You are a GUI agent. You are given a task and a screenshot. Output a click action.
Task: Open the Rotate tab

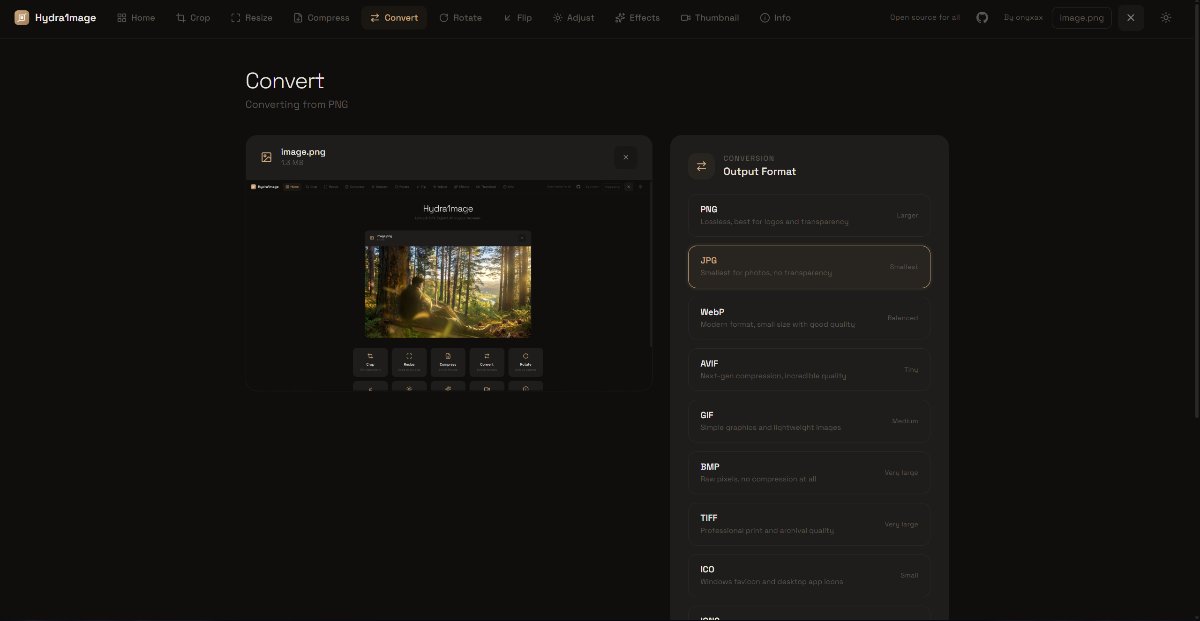(460, 18)
